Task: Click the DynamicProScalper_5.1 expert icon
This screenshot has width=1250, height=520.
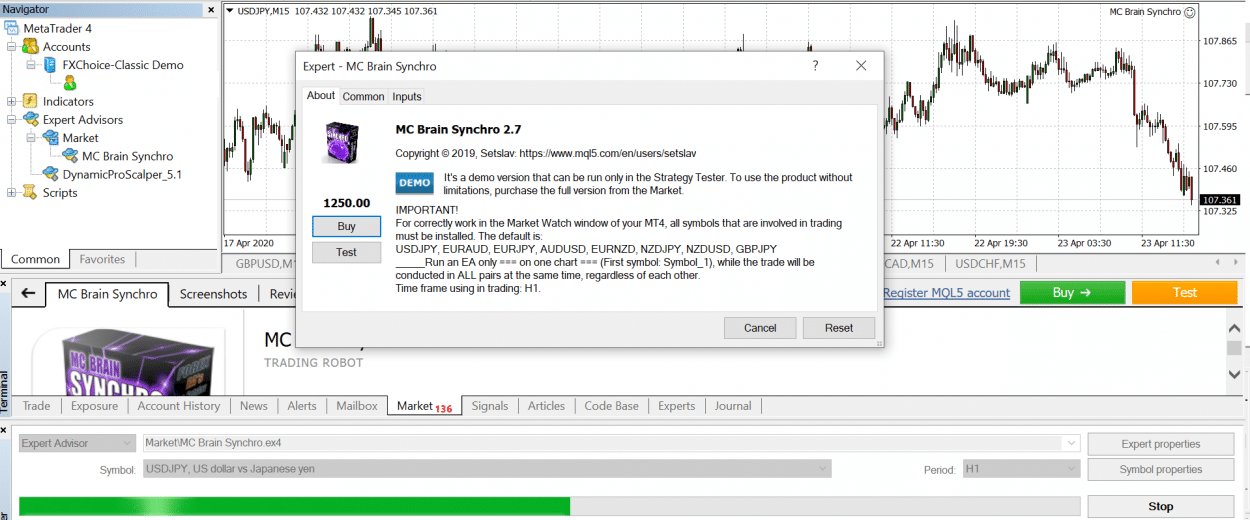Action: tap(50, 174)
